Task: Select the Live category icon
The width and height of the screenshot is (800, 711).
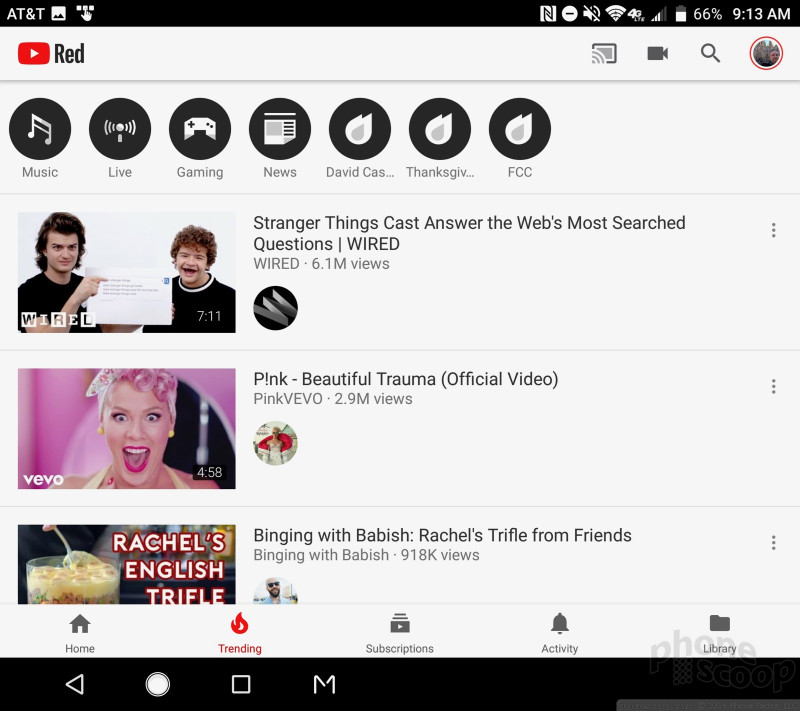Action: (x=120, y=129)
